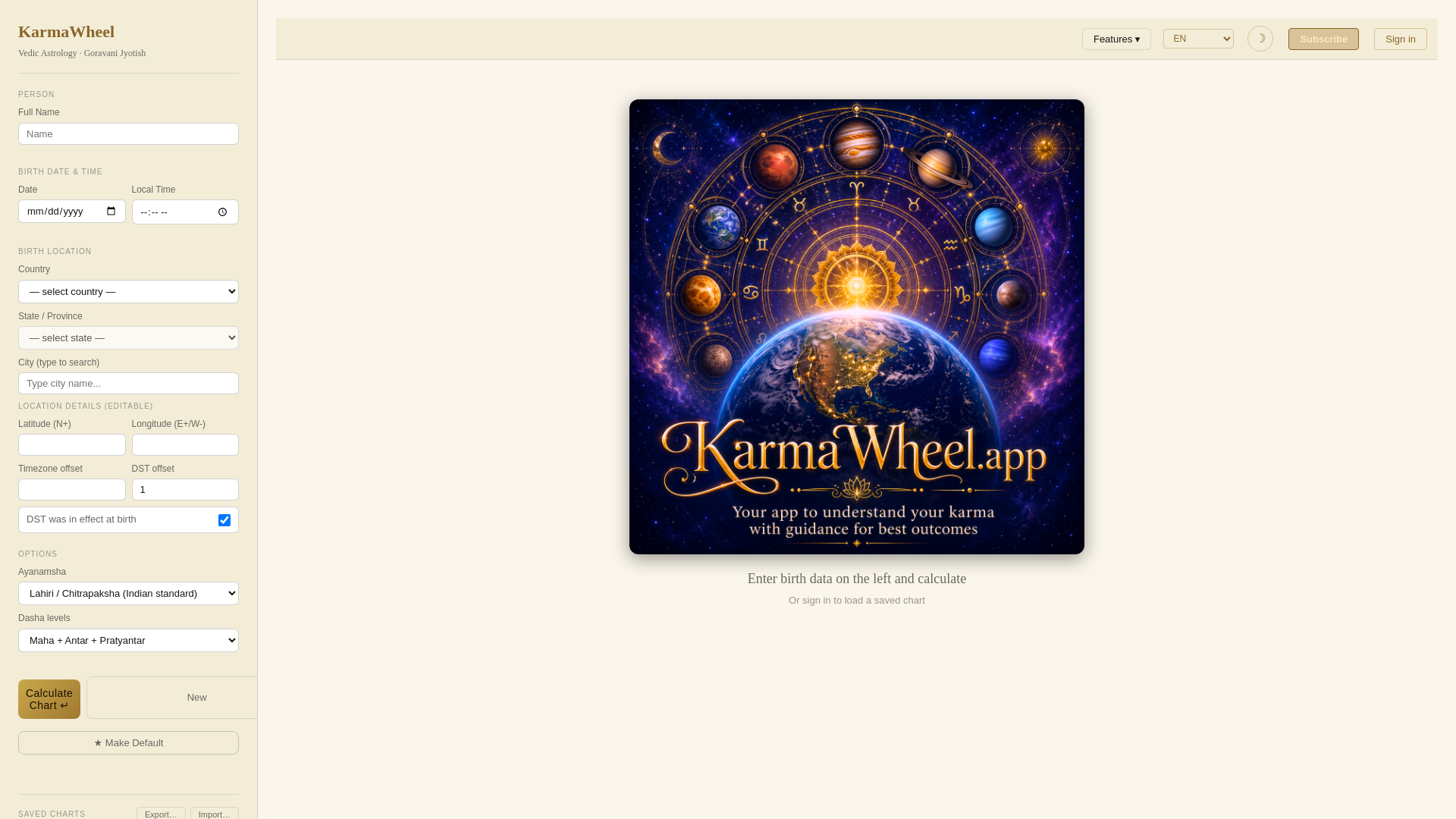Focus the Timezone offset field
The height and width of the screenshot is (819, 1456).
pyautogui.click(x=72, y=489)
